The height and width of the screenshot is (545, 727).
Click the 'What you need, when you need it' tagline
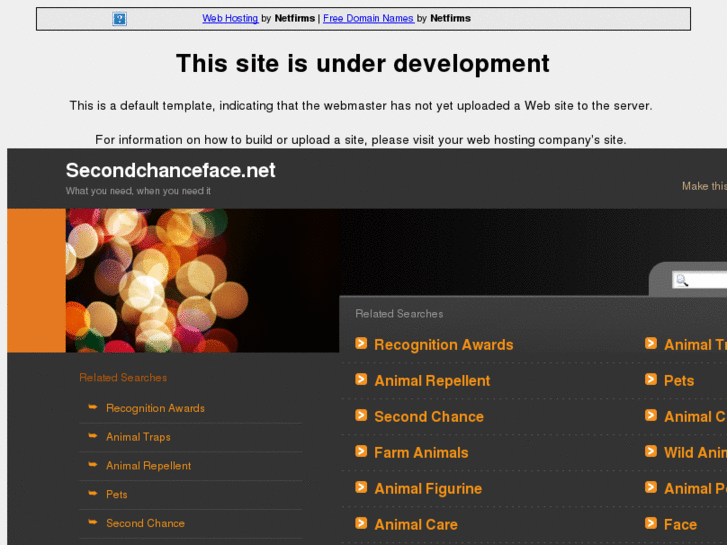coord(138,191)
